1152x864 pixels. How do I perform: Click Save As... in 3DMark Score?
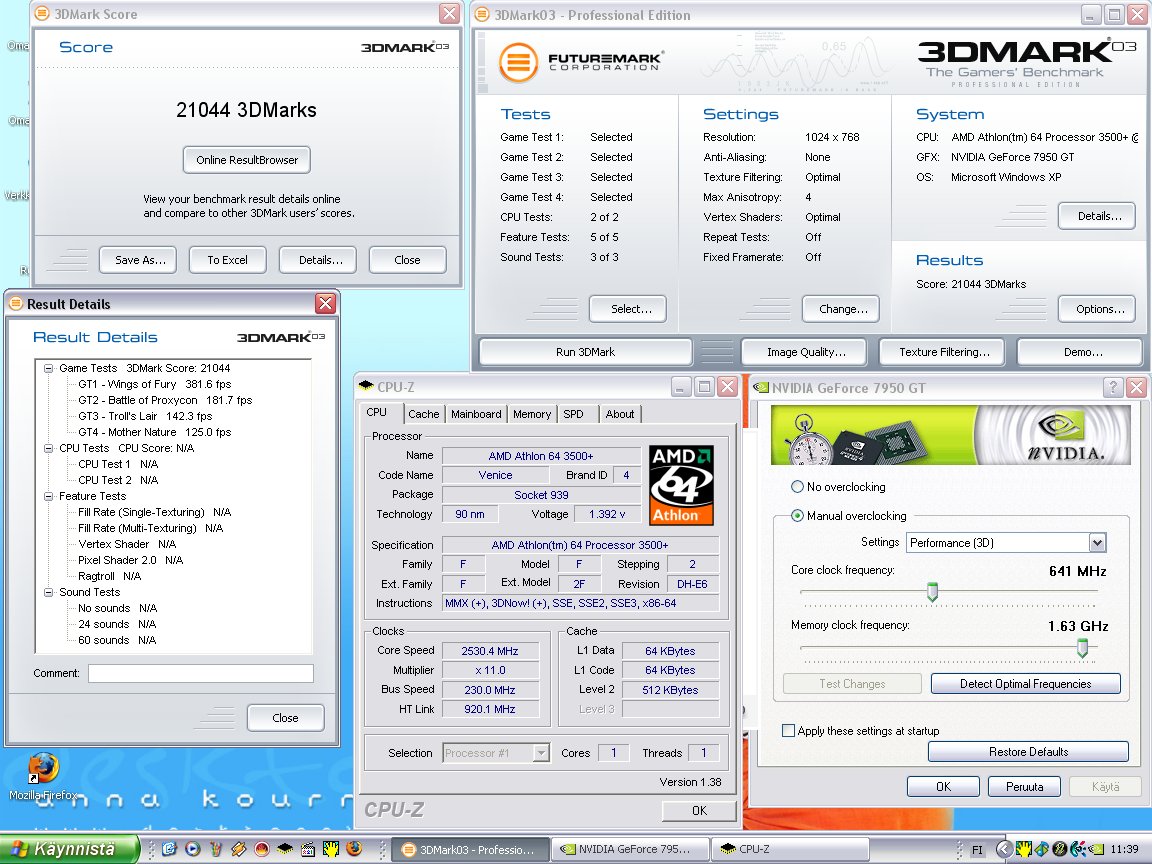[x=138, y=259]
